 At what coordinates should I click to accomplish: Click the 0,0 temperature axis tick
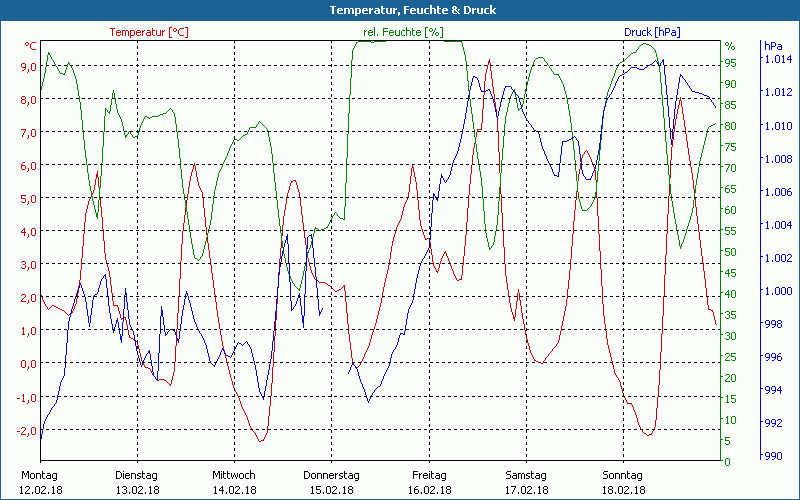click(x=28, y=364)
